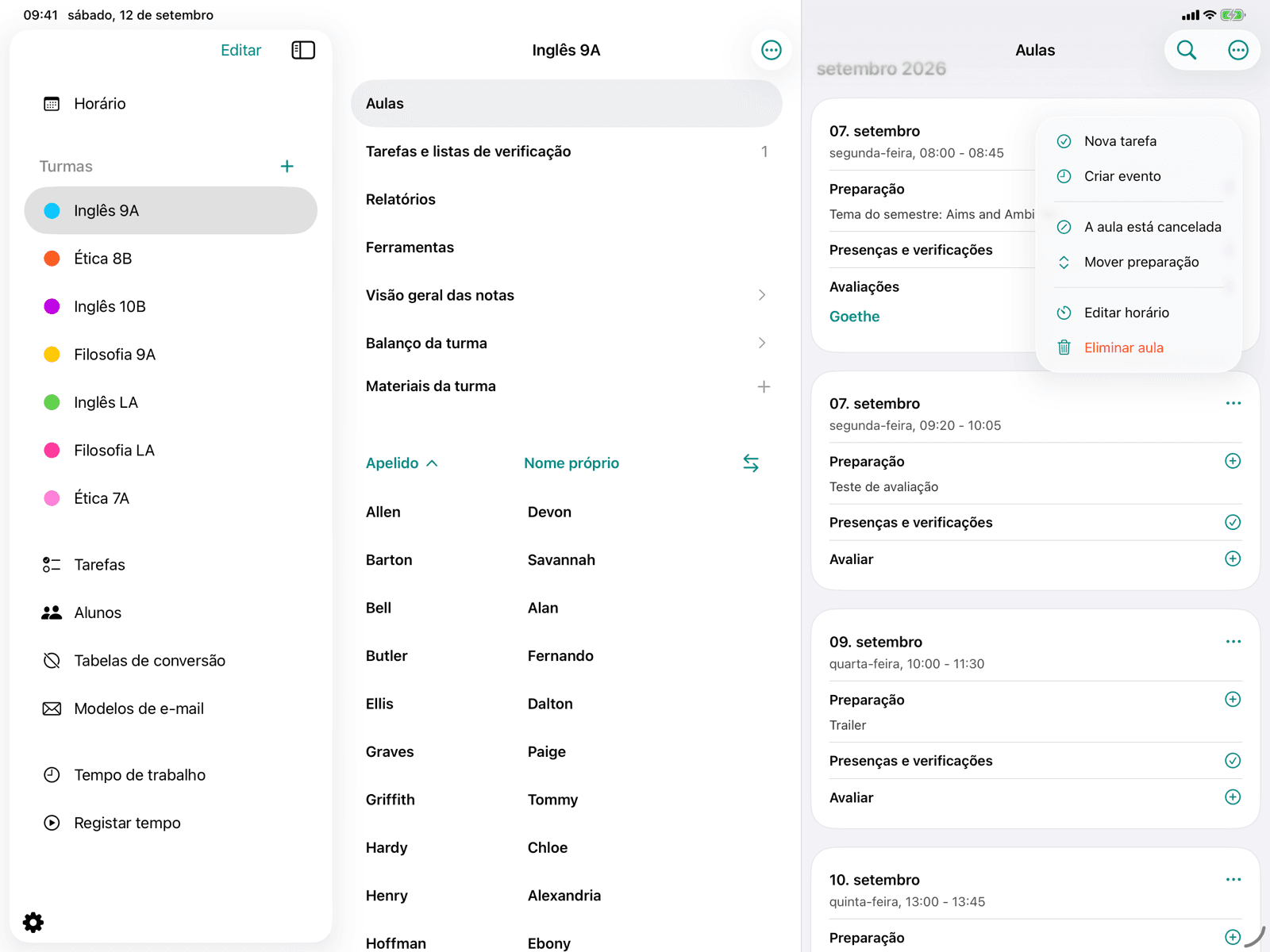The image size is (1270, 952).
Task: Select Eliminar aula from menu
Action: click(x=1139, y=347)
